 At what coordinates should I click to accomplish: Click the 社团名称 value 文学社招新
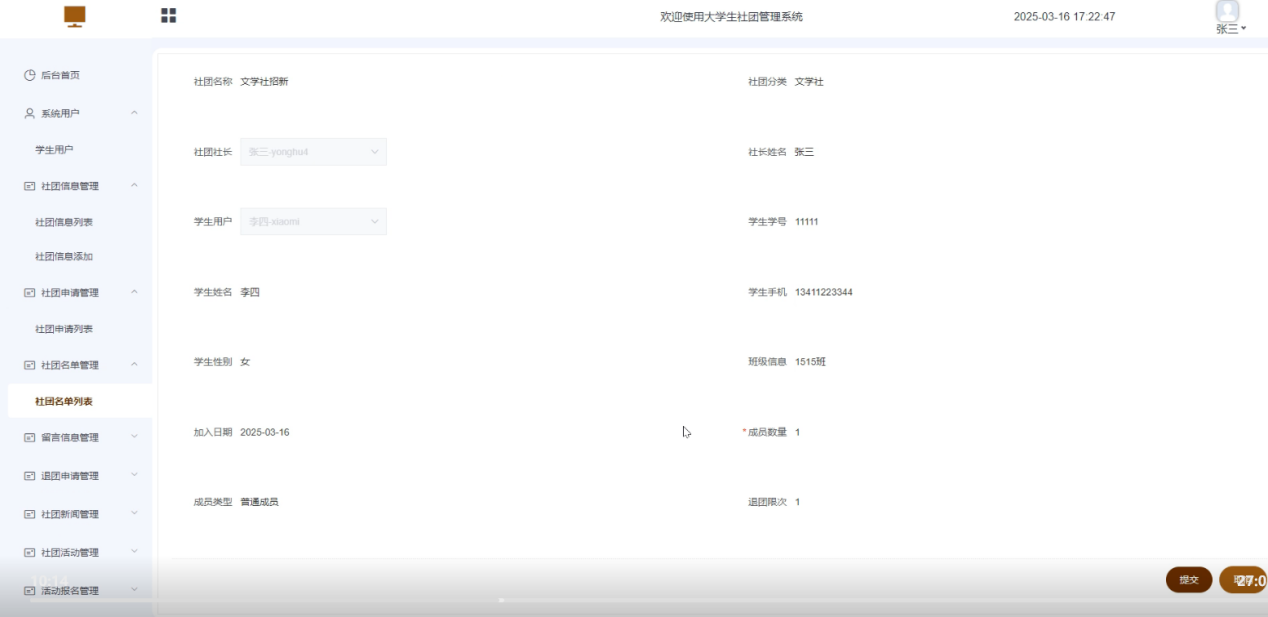(264, 82)
